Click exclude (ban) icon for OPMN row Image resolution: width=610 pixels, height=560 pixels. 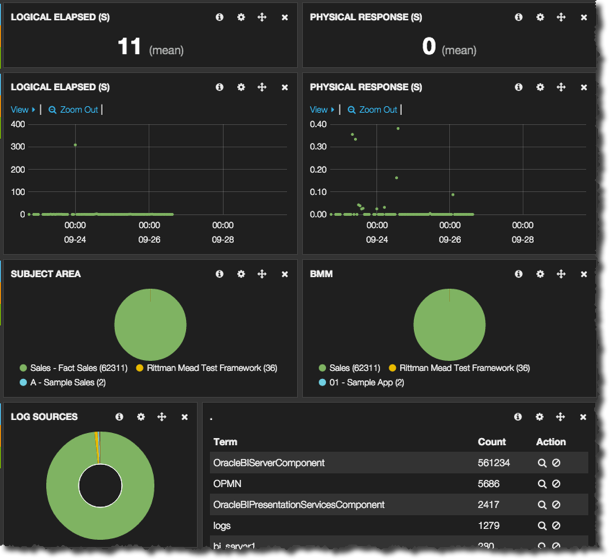(556, 484)
